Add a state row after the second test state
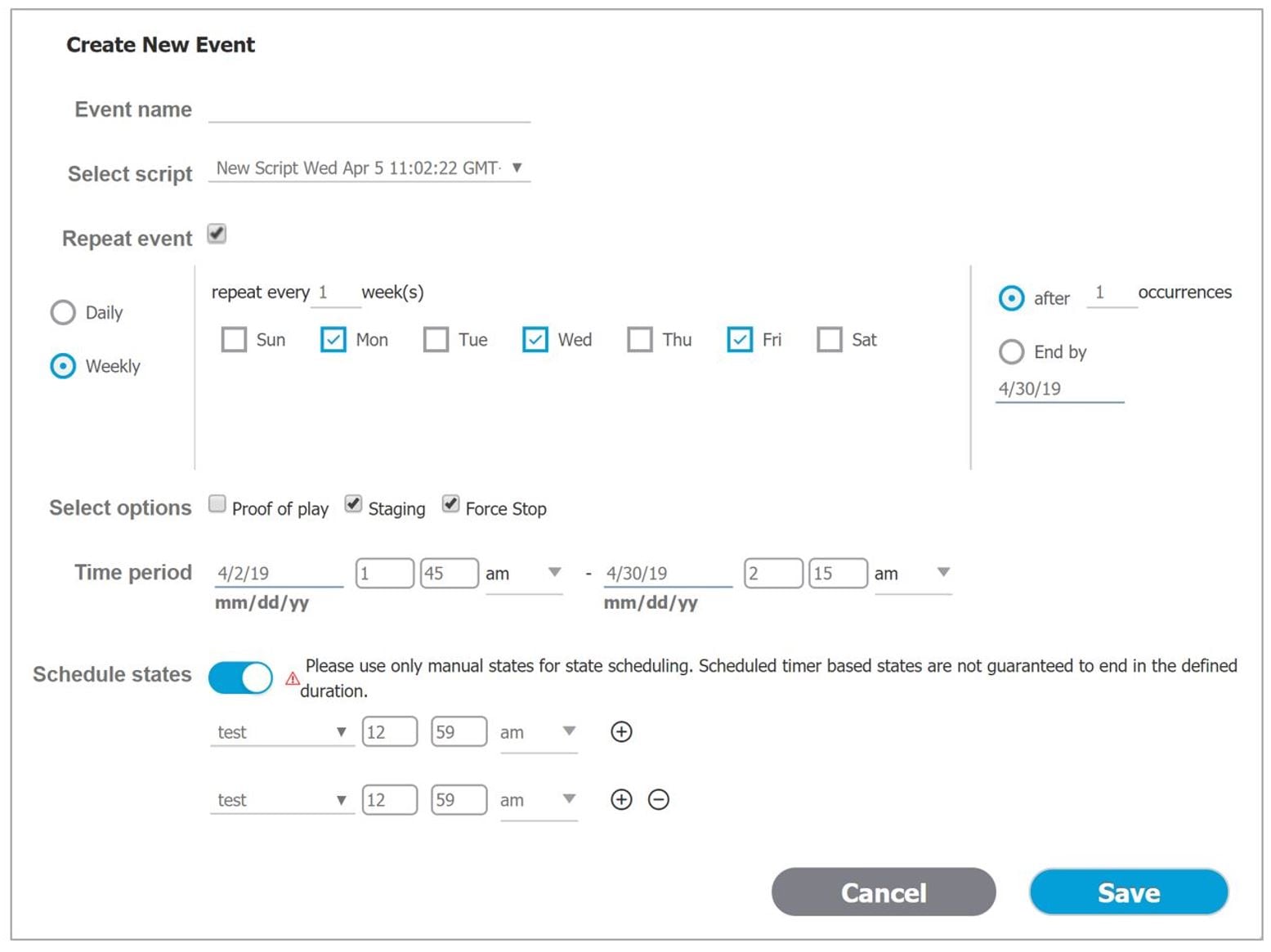 tap(621, 799)
